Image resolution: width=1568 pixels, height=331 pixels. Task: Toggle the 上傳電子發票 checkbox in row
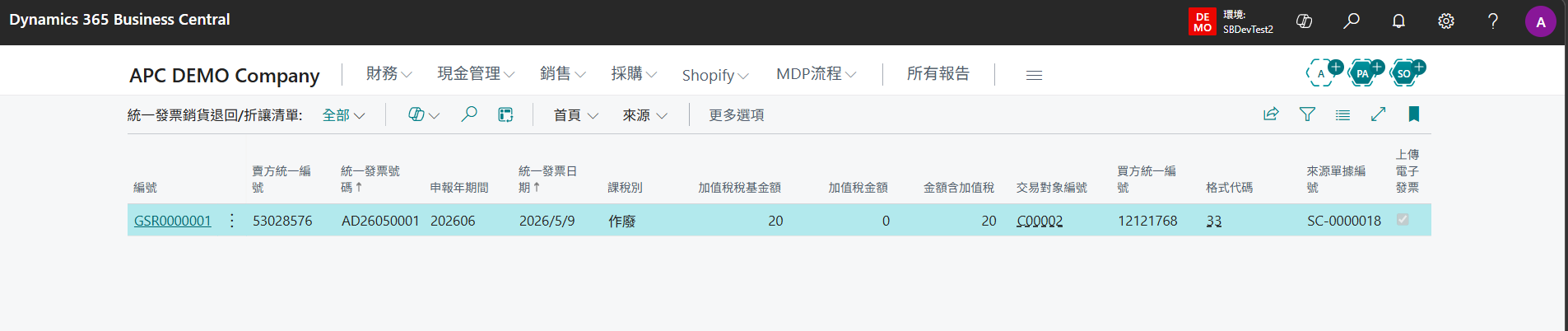click(x=1403, y=220)
